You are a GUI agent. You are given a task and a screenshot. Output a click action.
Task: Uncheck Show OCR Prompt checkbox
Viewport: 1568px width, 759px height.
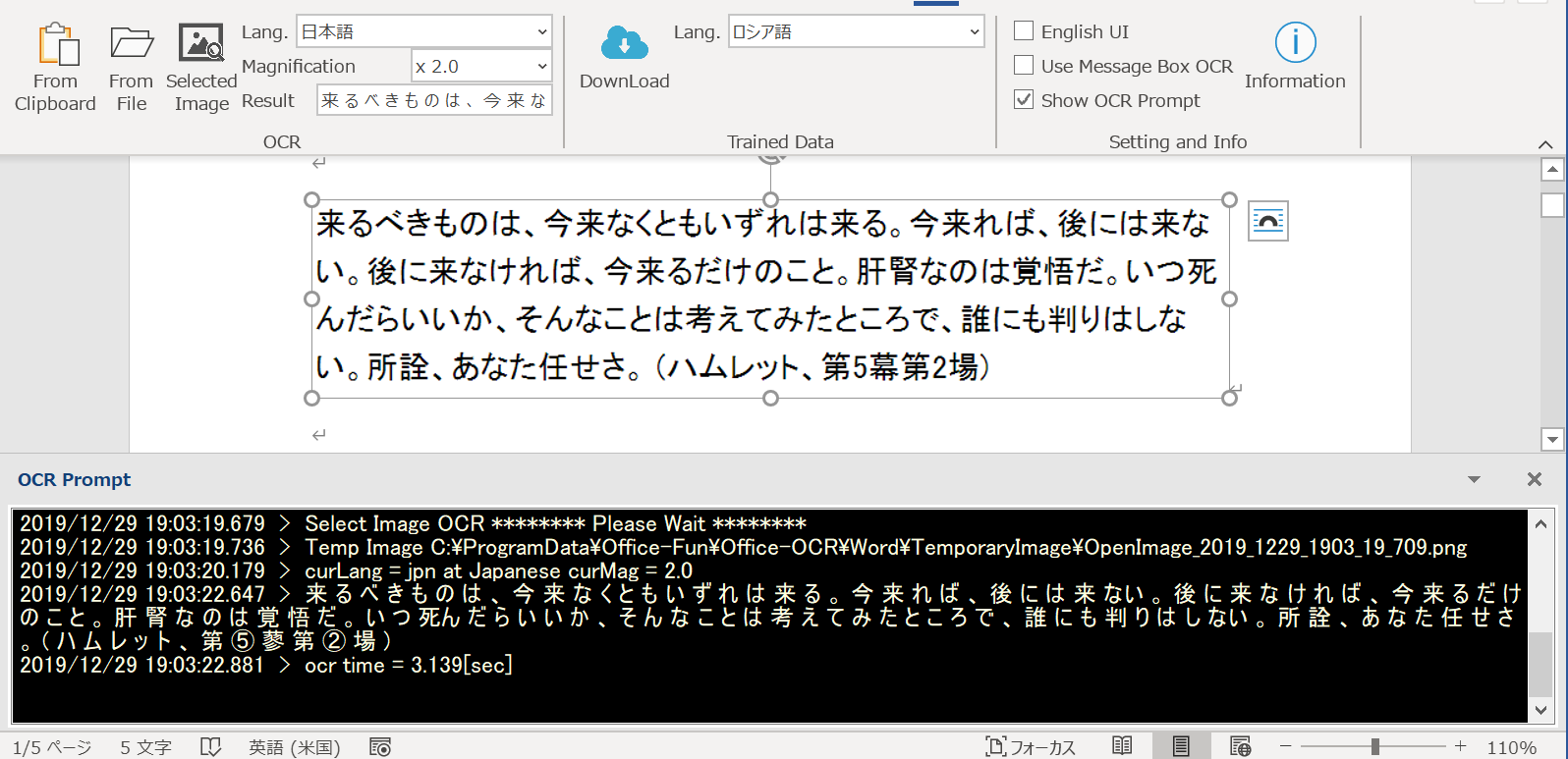point(1024,99)
